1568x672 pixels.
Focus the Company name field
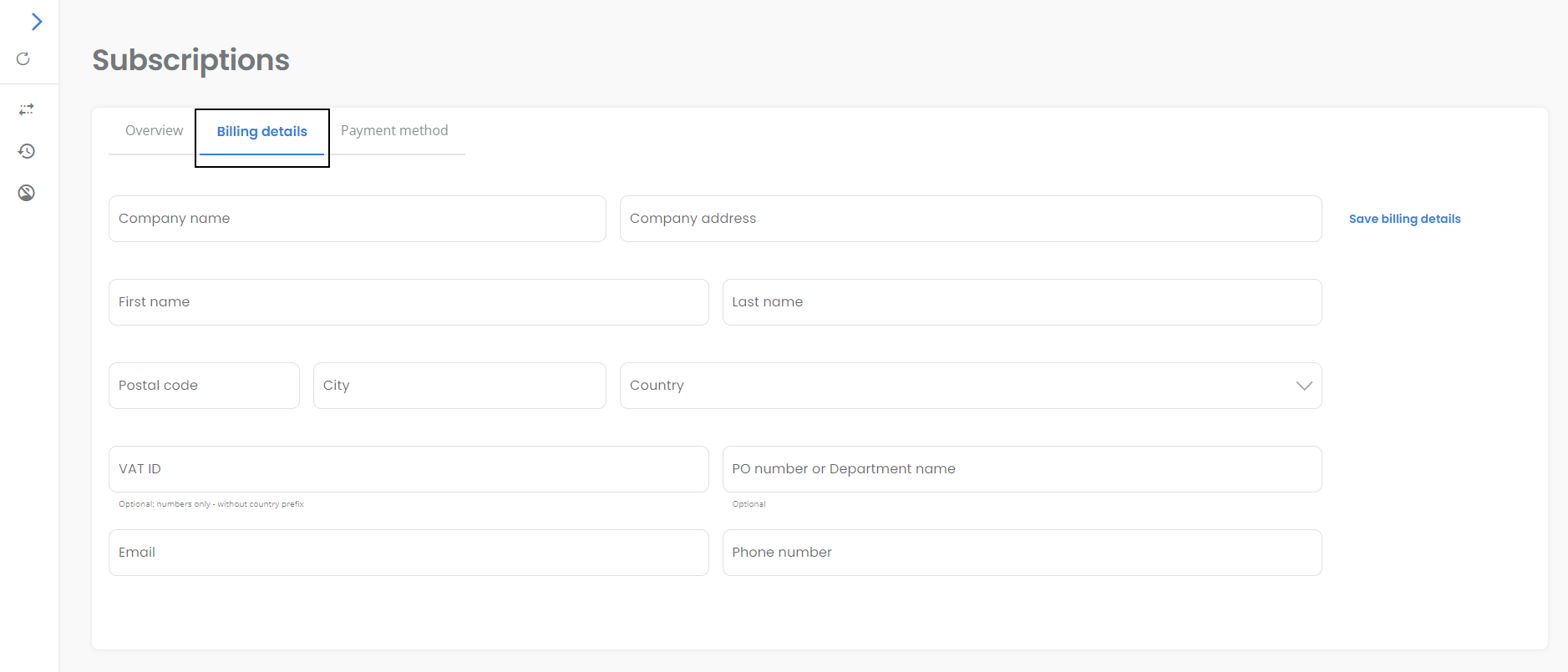[358, 219]
